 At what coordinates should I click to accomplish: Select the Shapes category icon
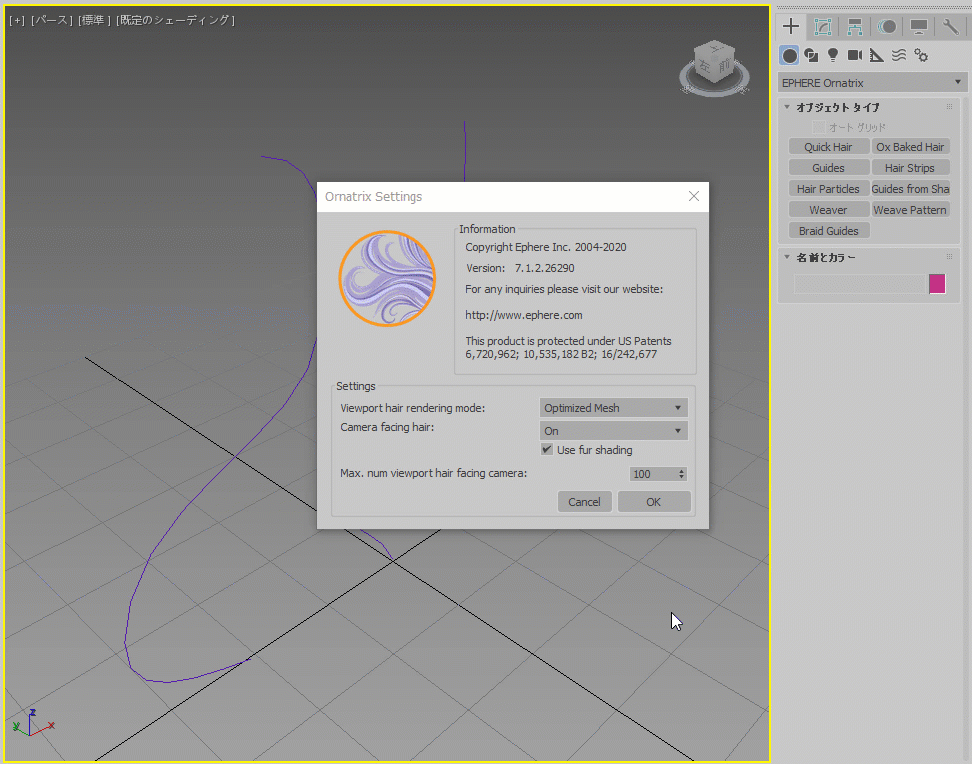[811, 55]
